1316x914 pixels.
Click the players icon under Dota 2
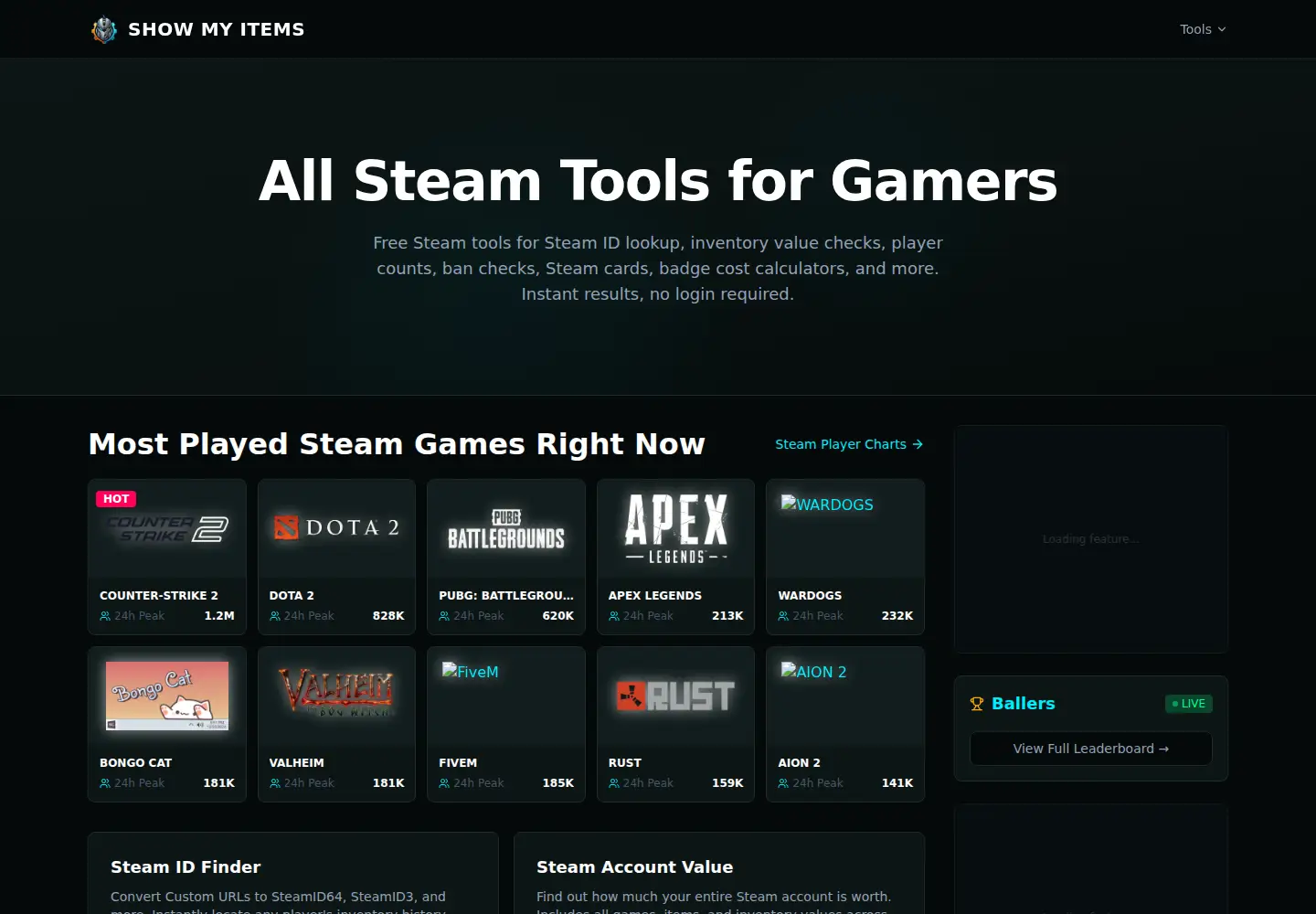(275, 616)
